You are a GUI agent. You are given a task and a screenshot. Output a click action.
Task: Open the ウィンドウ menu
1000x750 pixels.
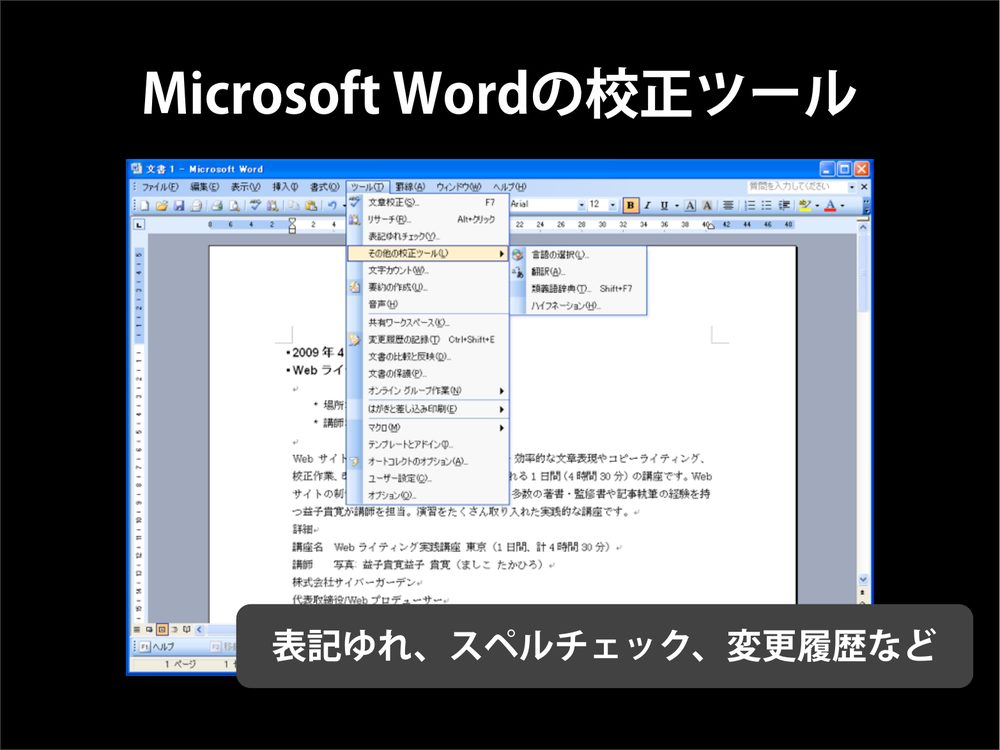pyautogui.click(x=458, y=187)
